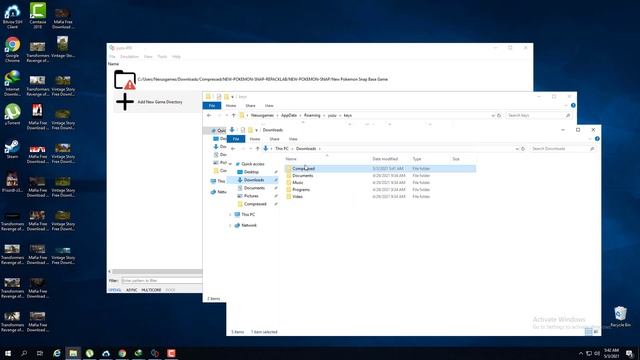Viewport: 640px width, 360px height.
Task: Open Internet Explorer from the taskbar
Action: pos(57,353)
